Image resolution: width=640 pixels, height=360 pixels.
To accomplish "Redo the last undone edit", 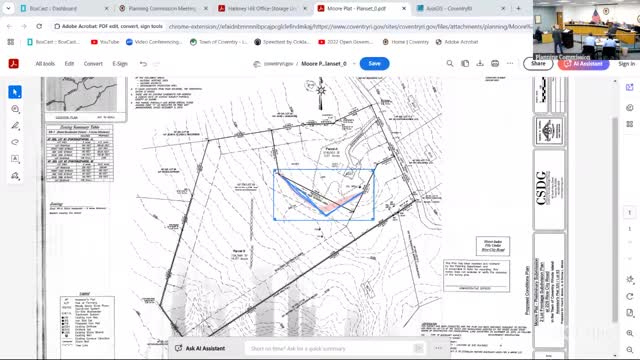I will [156, 64].
